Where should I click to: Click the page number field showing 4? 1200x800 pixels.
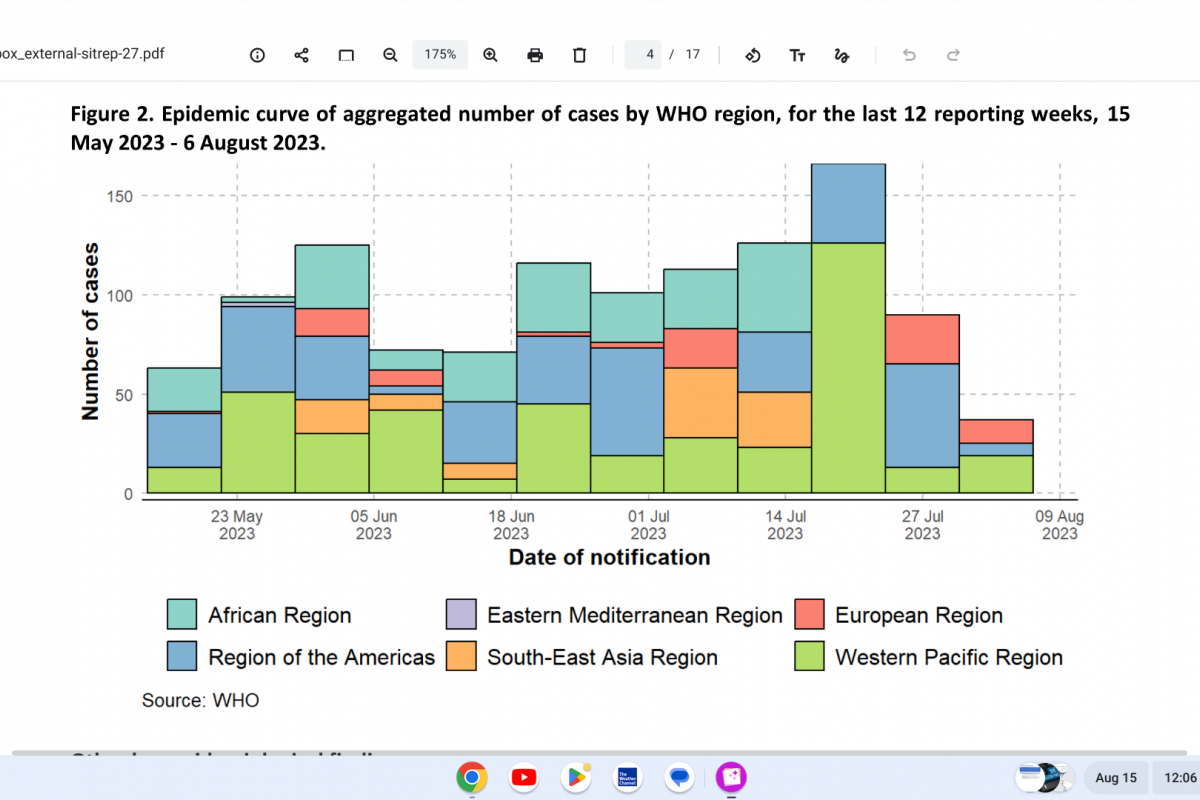[x=644, y=55]
